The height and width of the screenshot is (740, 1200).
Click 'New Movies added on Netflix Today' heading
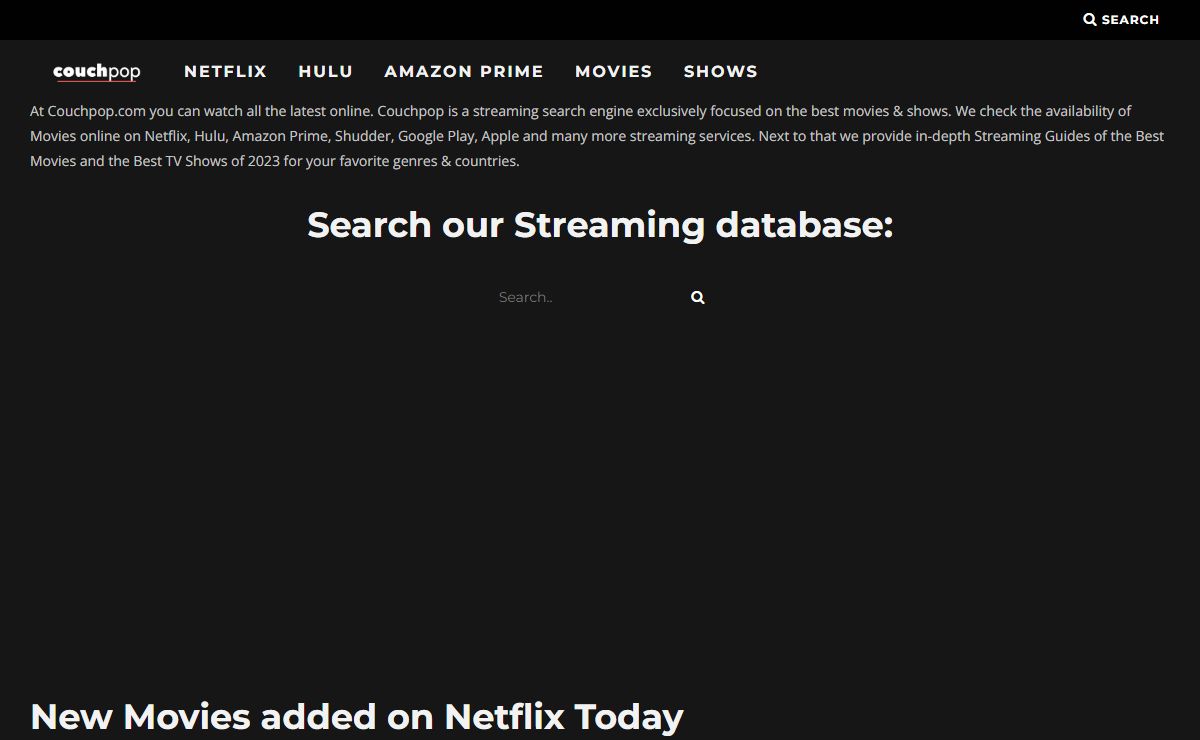pyautogui.click(x=357, y=717)
